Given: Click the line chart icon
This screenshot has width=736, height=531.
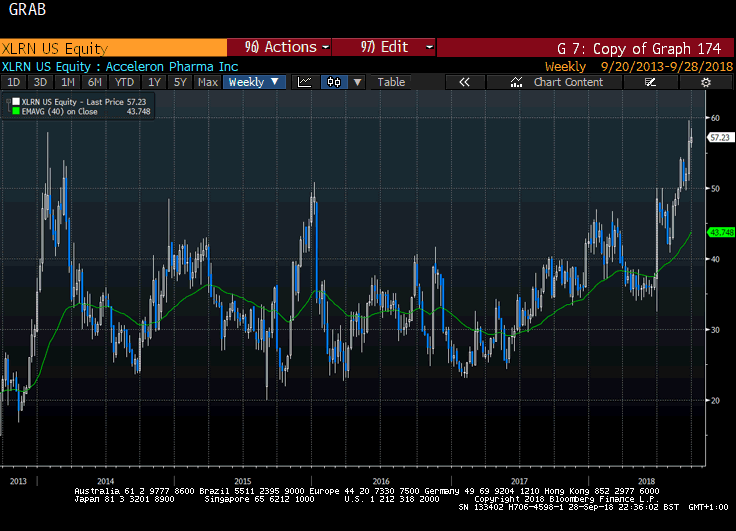Looking at the screenshot, I should point(305,82).
